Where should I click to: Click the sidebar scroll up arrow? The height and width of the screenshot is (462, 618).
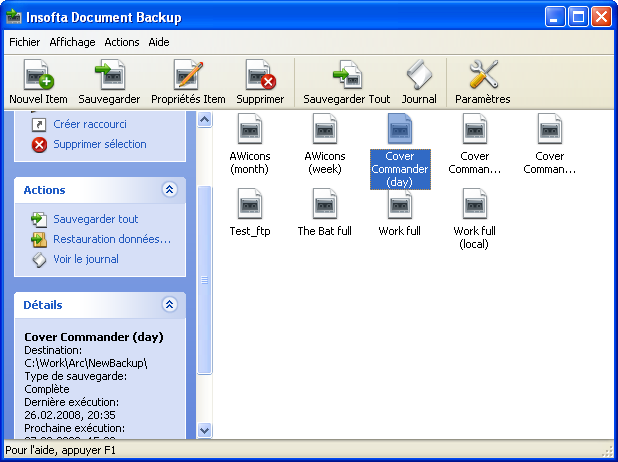[x=205, y=119]
